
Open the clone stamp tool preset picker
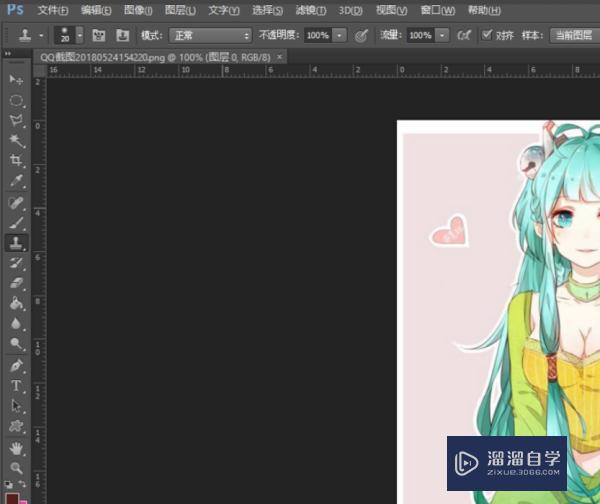pyautogui.click(x=31, y=36)
